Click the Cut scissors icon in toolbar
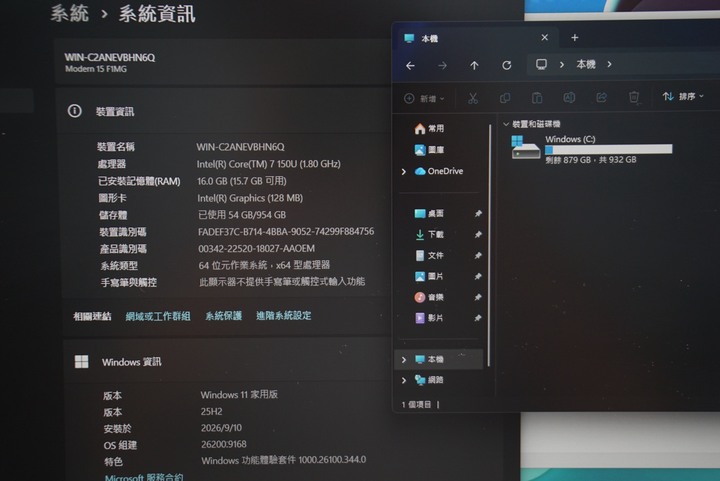The image size is (720, 481). point(472,98)
